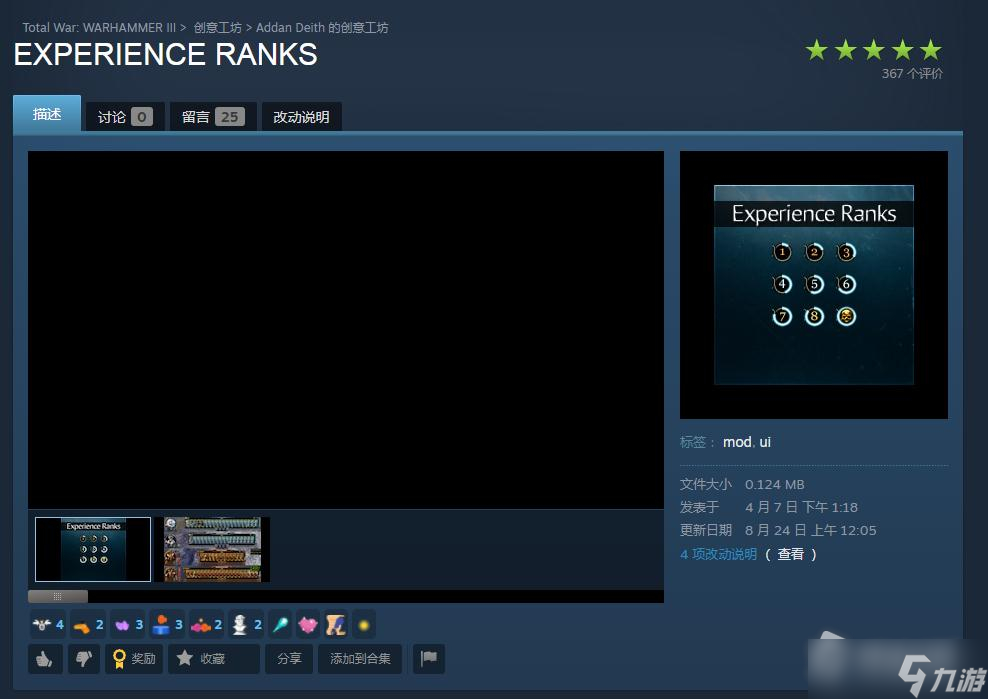Click the main black media viewer

[x=346, y=330]
